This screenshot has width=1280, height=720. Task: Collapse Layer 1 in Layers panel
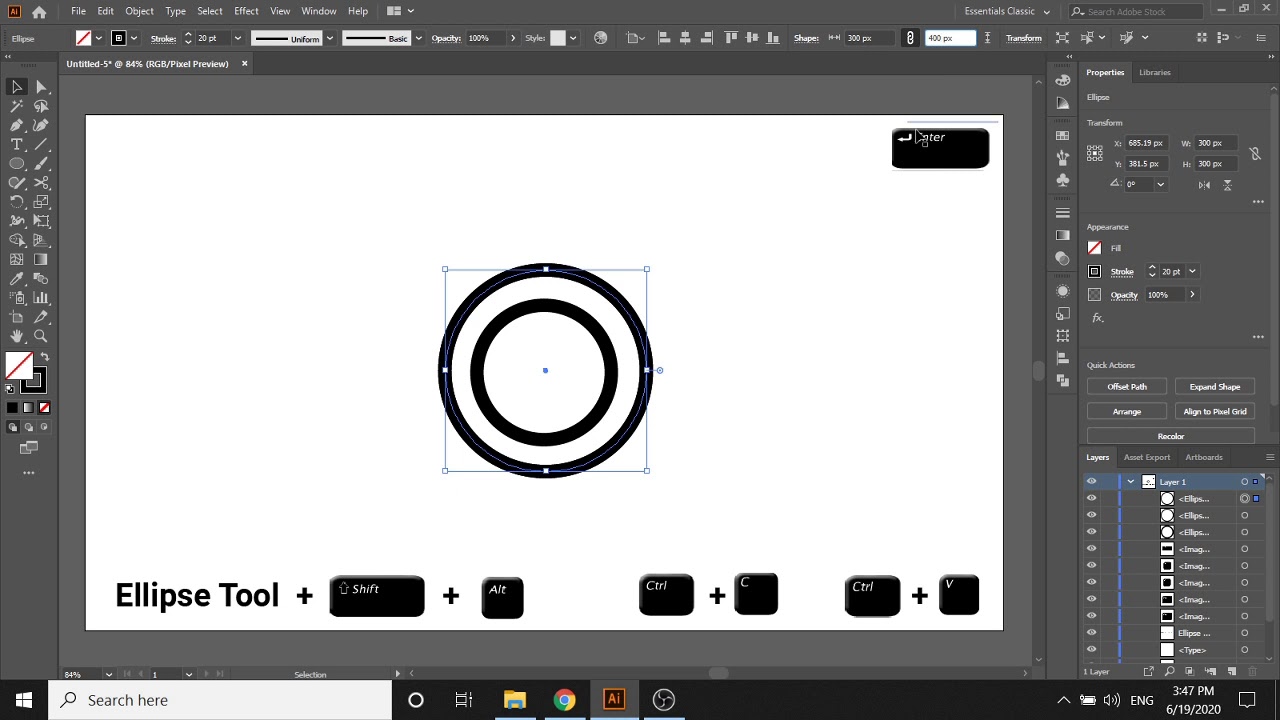pyautogui.click(x=1131, y=482)
